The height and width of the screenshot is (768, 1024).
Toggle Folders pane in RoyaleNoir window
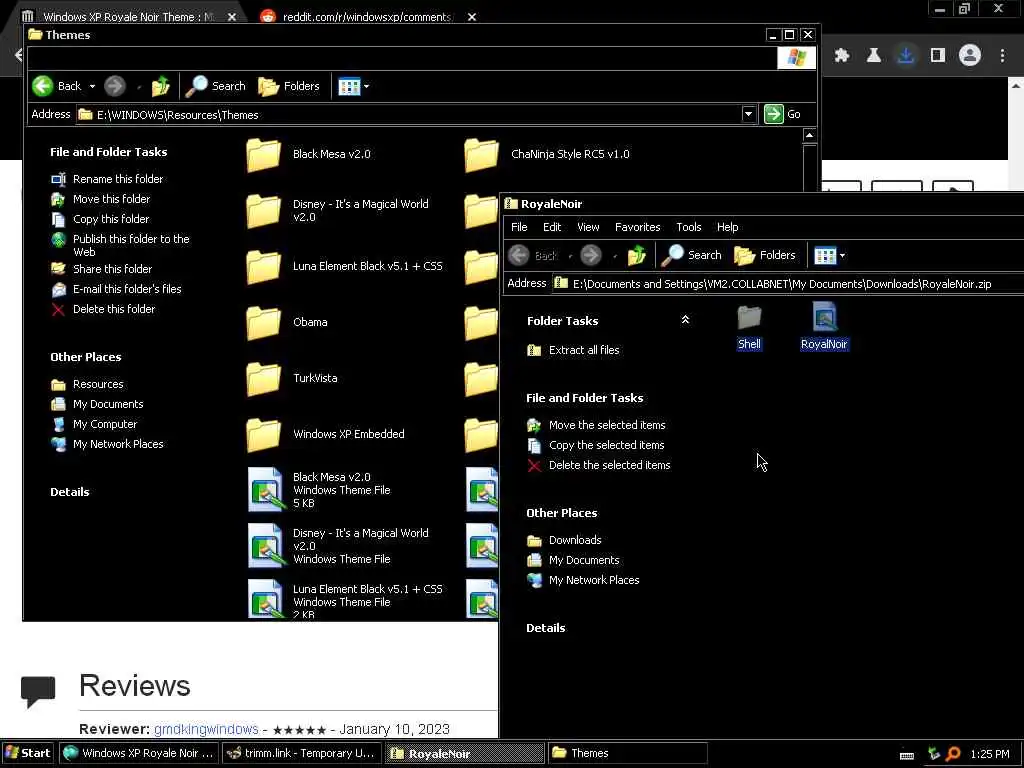coord(765,255)
